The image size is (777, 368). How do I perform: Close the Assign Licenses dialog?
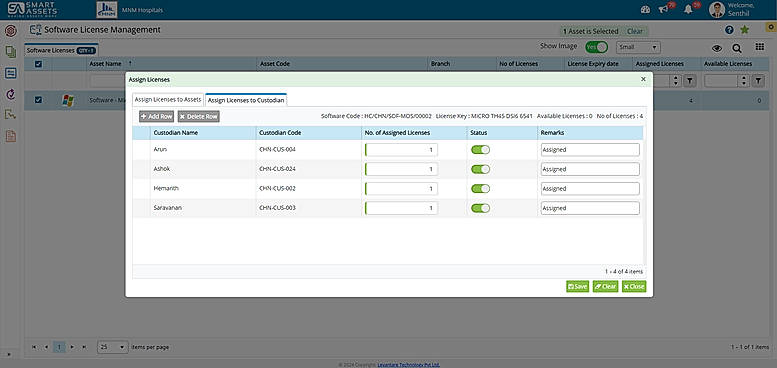tap(643, 79)
